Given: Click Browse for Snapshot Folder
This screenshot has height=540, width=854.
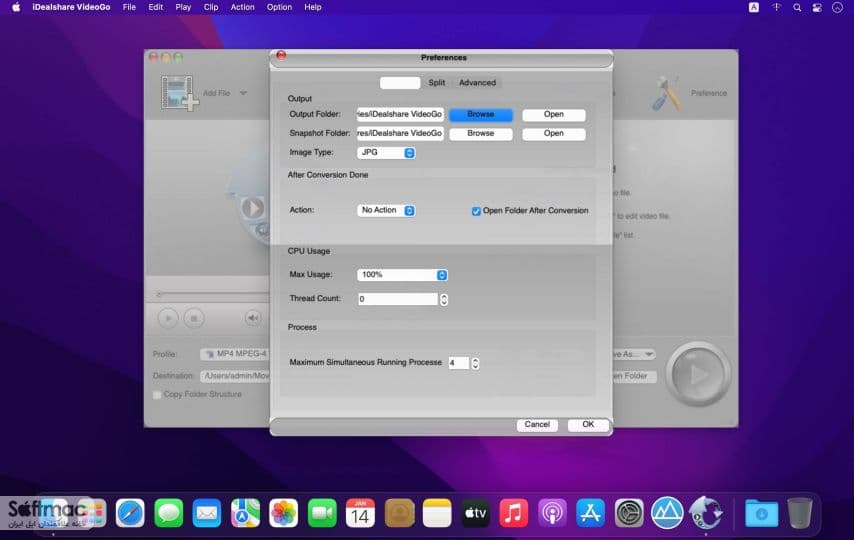Looking at the screenshot, I should [481, 134].
